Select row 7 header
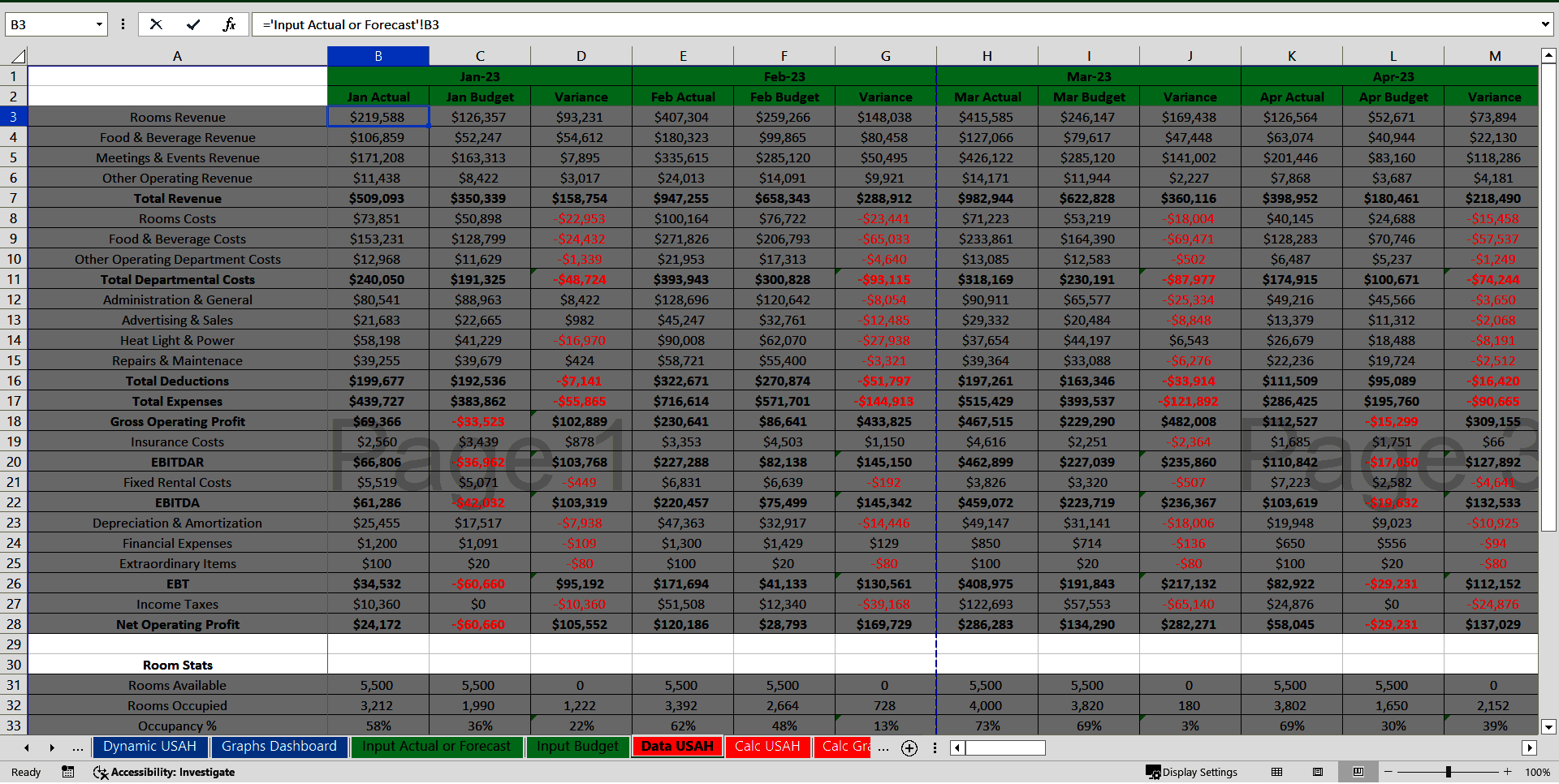1559x784 pixels. [14, 198]
